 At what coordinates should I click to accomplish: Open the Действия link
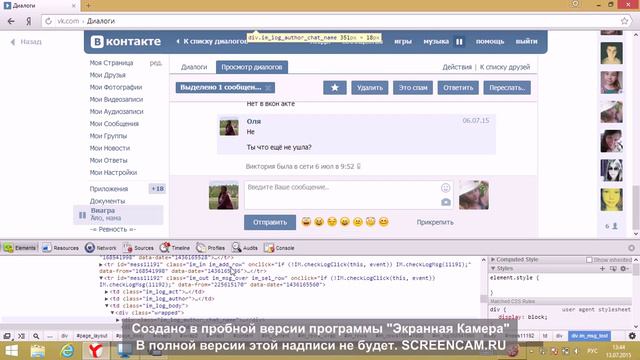tap(457, 67)
